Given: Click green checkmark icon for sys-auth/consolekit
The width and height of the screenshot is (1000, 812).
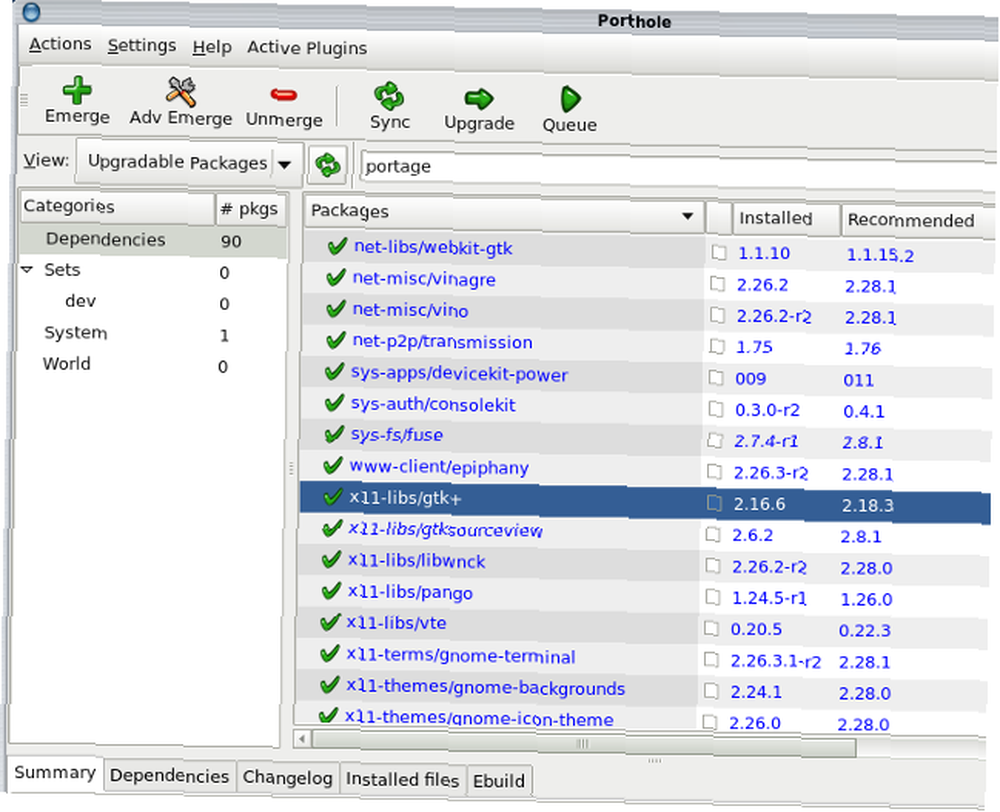Looking at the screenshot, I should tap(334, 403).
